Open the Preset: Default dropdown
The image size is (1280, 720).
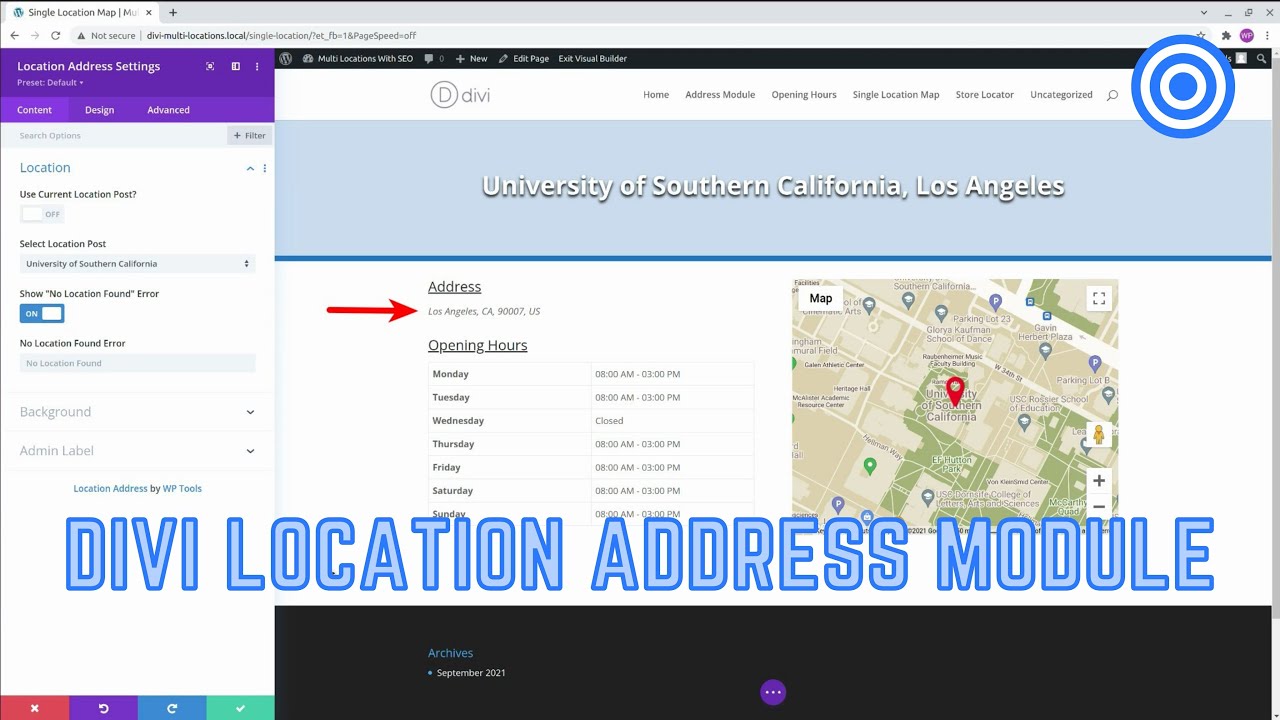point(50,82)
